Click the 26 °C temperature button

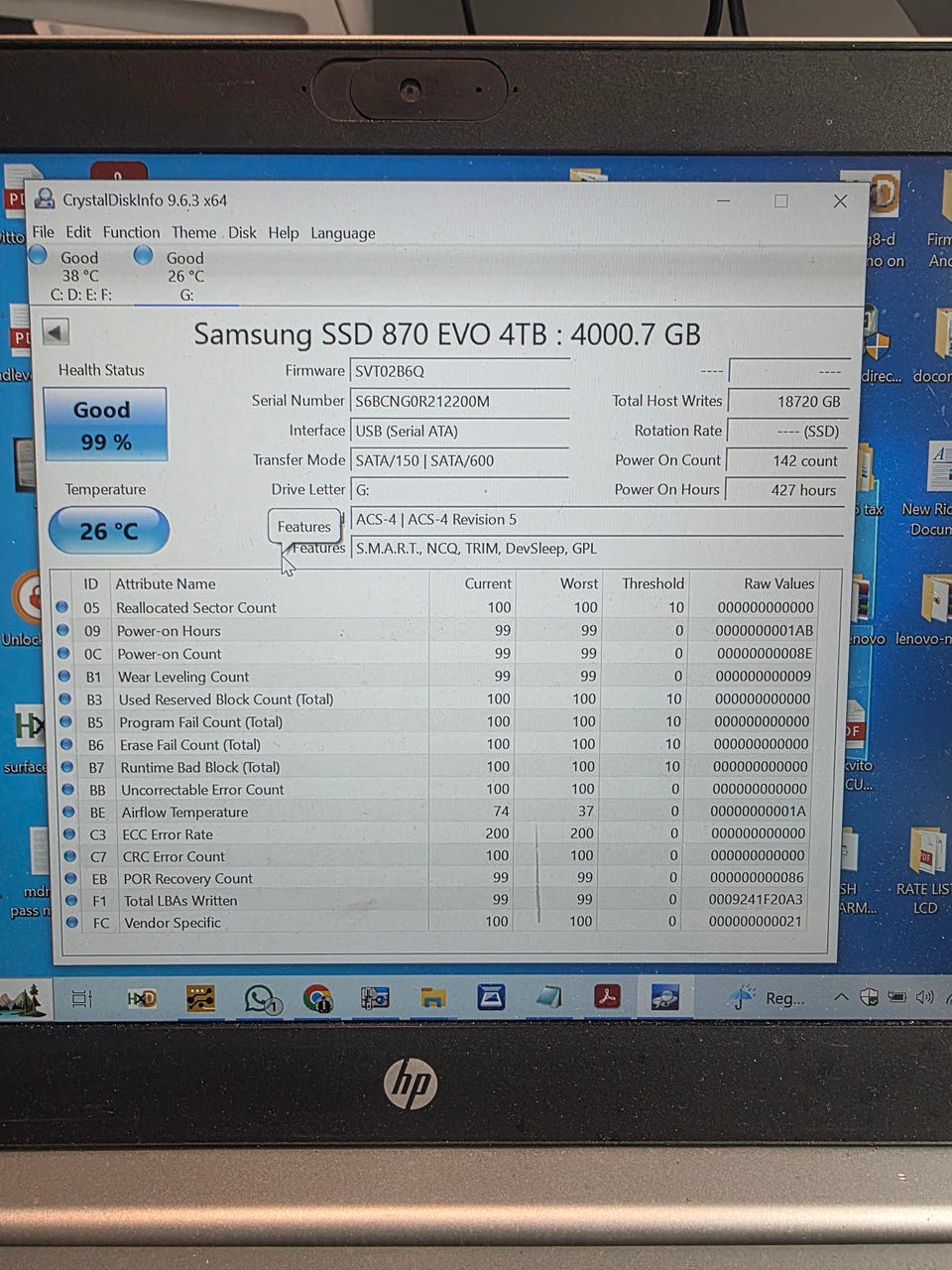tap(109, 531)
